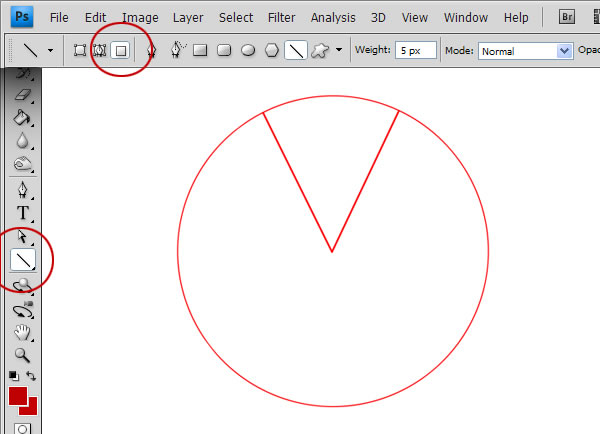Screen dimensions: 600x434
Task: Open the 3D menu
Action: 378,18
